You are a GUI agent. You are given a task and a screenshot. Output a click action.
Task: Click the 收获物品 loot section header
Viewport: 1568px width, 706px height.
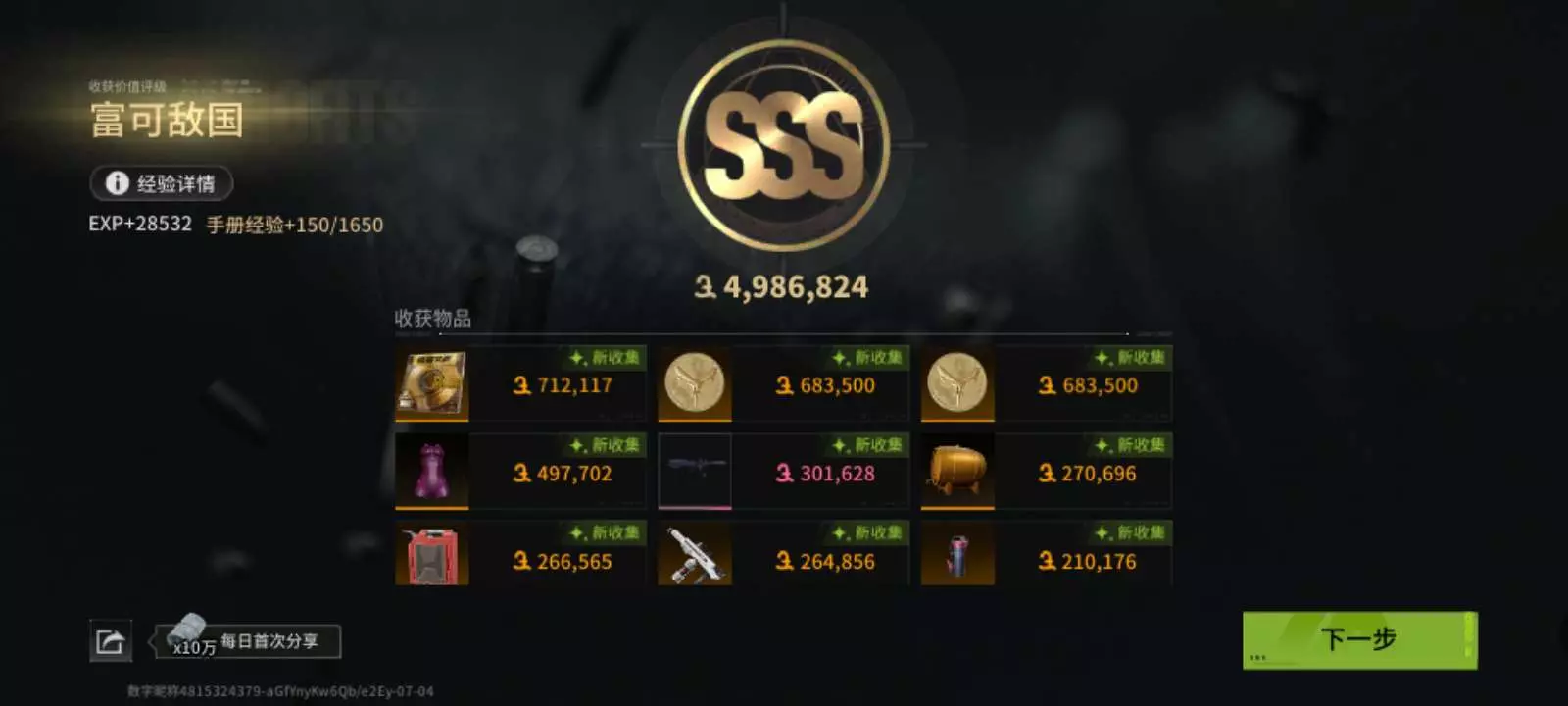432,318
